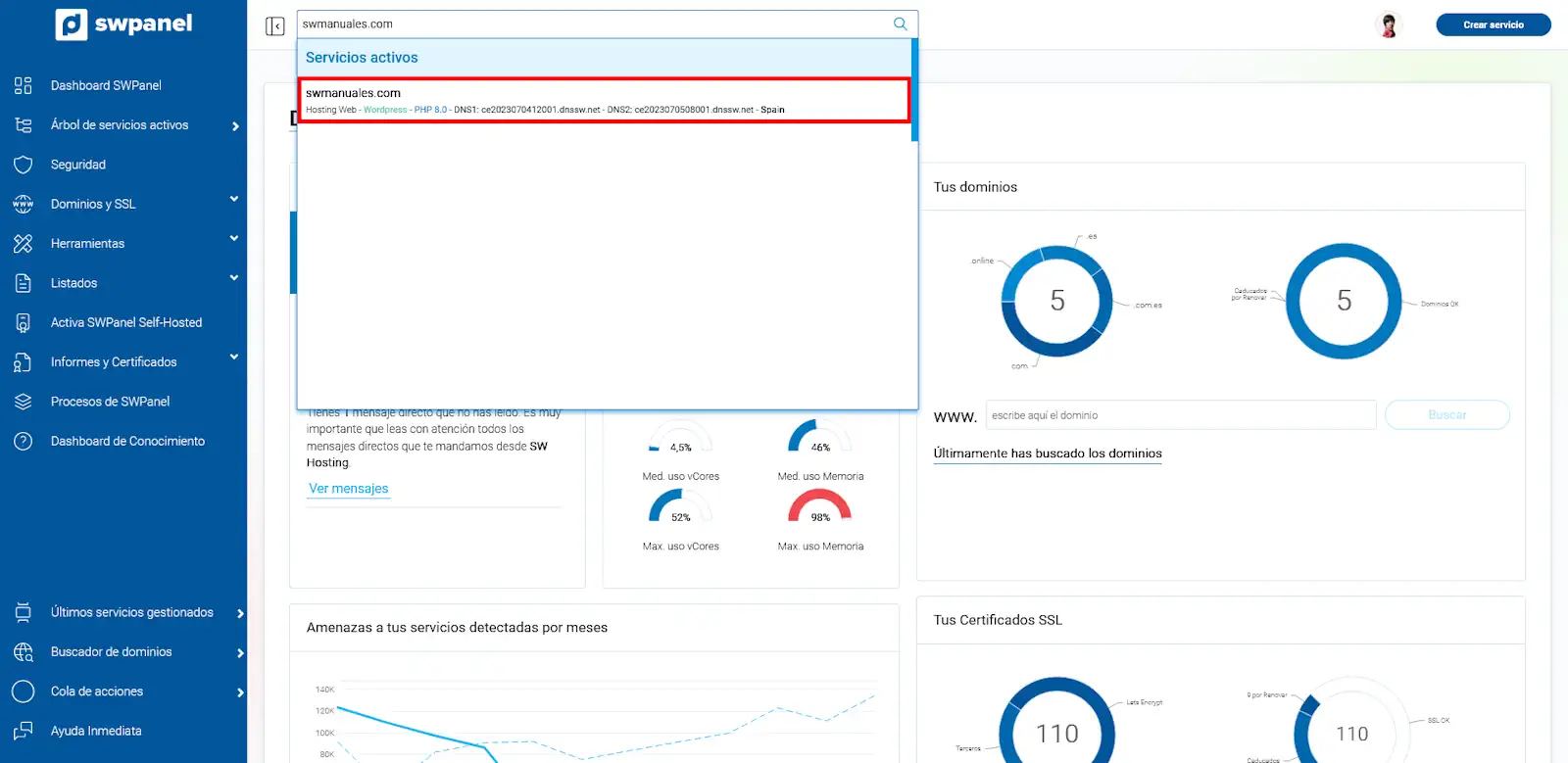
Task: Expand Árbol de servicios activos arrow
Action: (235, 126)
